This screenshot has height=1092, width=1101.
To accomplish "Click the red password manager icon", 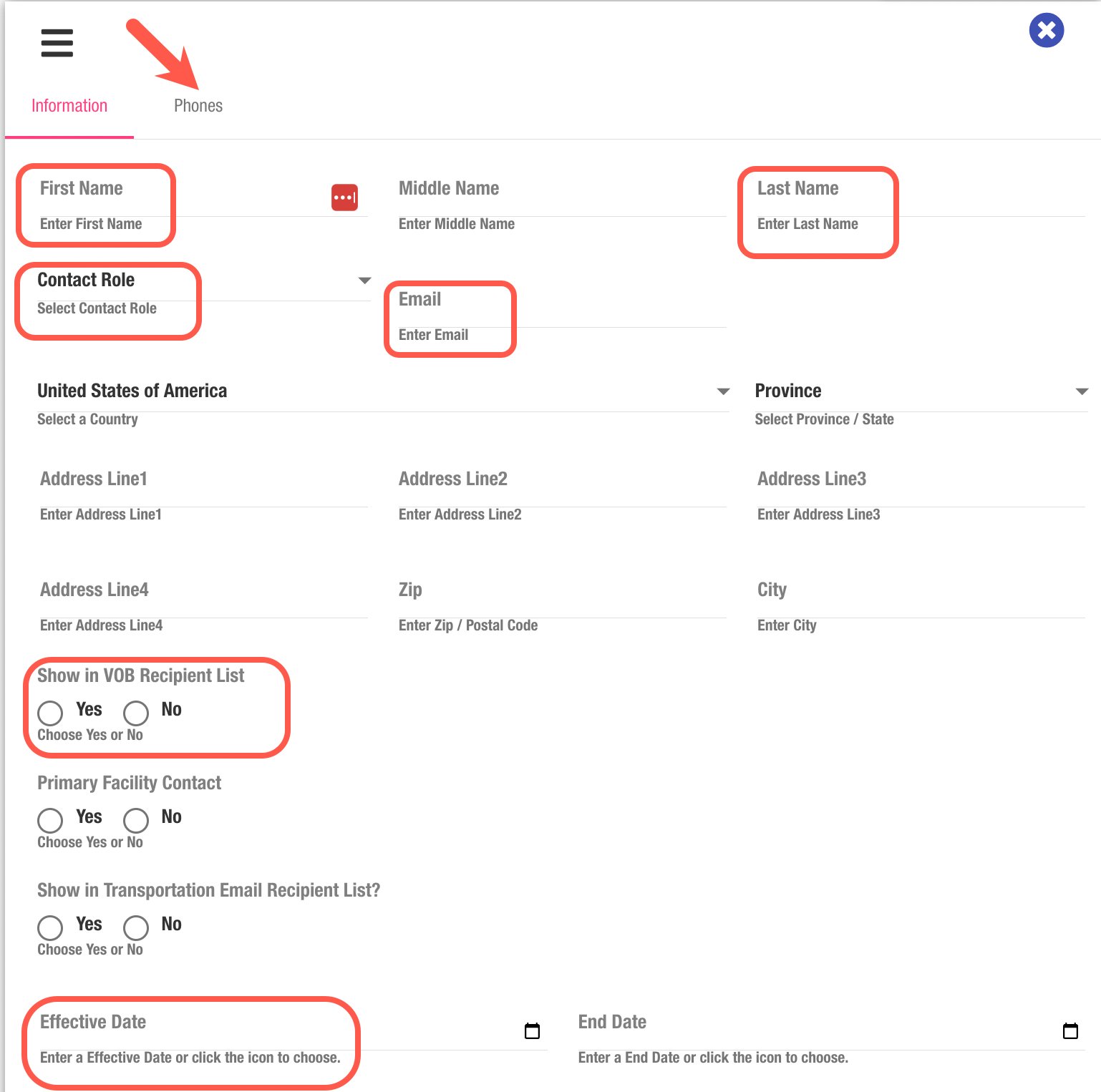I will pyautogui.click(x=344, y=198).
